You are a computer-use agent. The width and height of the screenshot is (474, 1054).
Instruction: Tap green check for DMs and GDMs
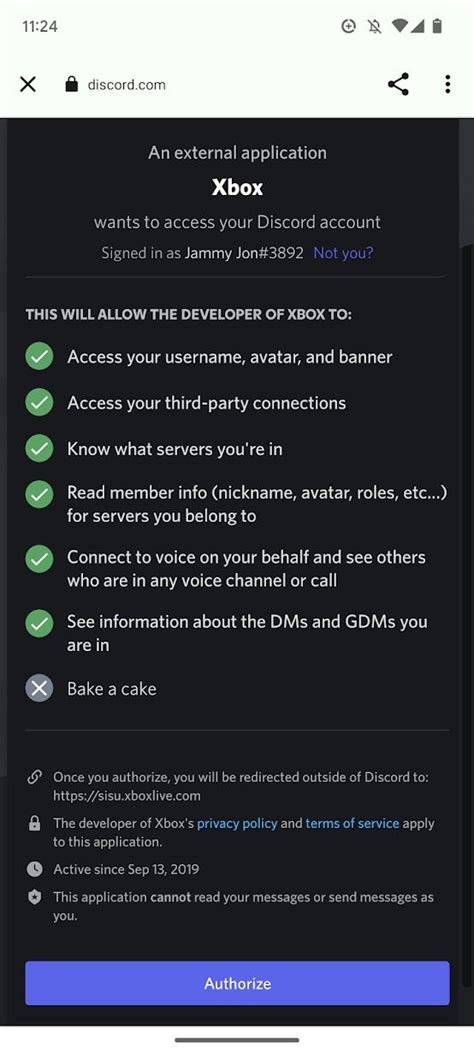pos(40,624)
